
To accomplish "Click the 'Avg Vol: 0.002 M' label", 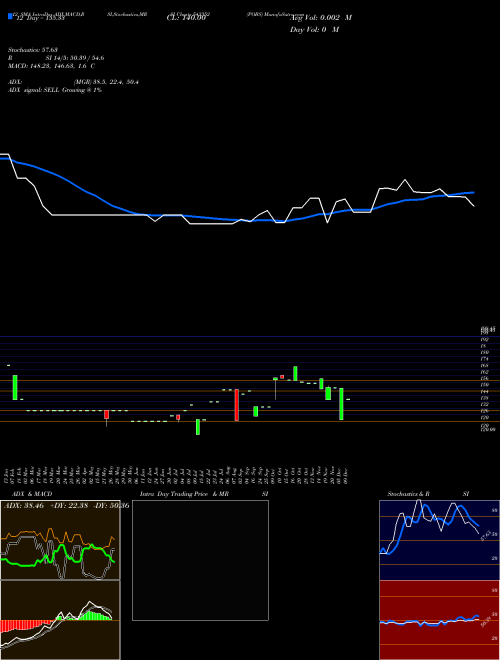I will [321, 18].
